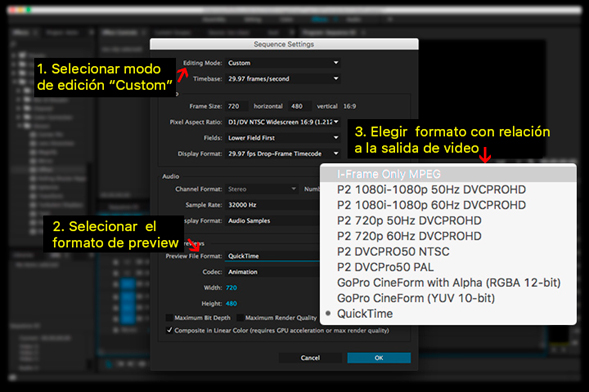Image resolution: width=589 pixels, height=392 pixels.
Task: Open the video Display Format timecode dropdown
Action: [283, 154]
